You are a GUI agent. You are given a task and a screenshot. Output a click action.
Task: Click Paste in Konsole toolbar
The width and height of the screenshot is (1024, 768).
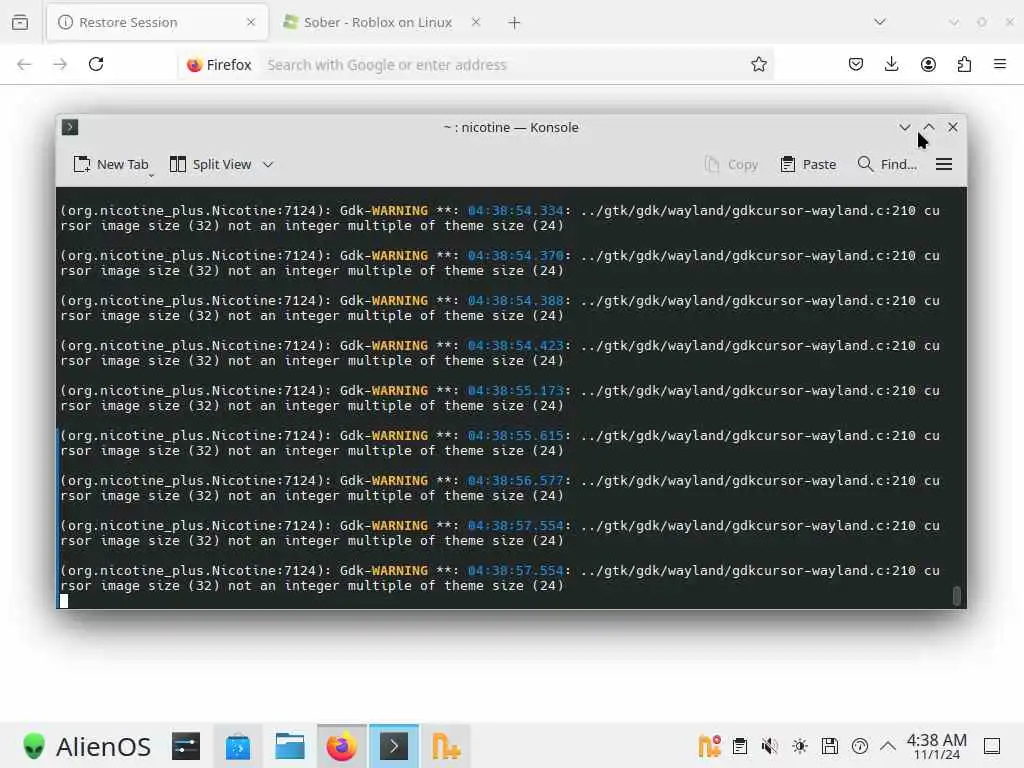[808, 165]
